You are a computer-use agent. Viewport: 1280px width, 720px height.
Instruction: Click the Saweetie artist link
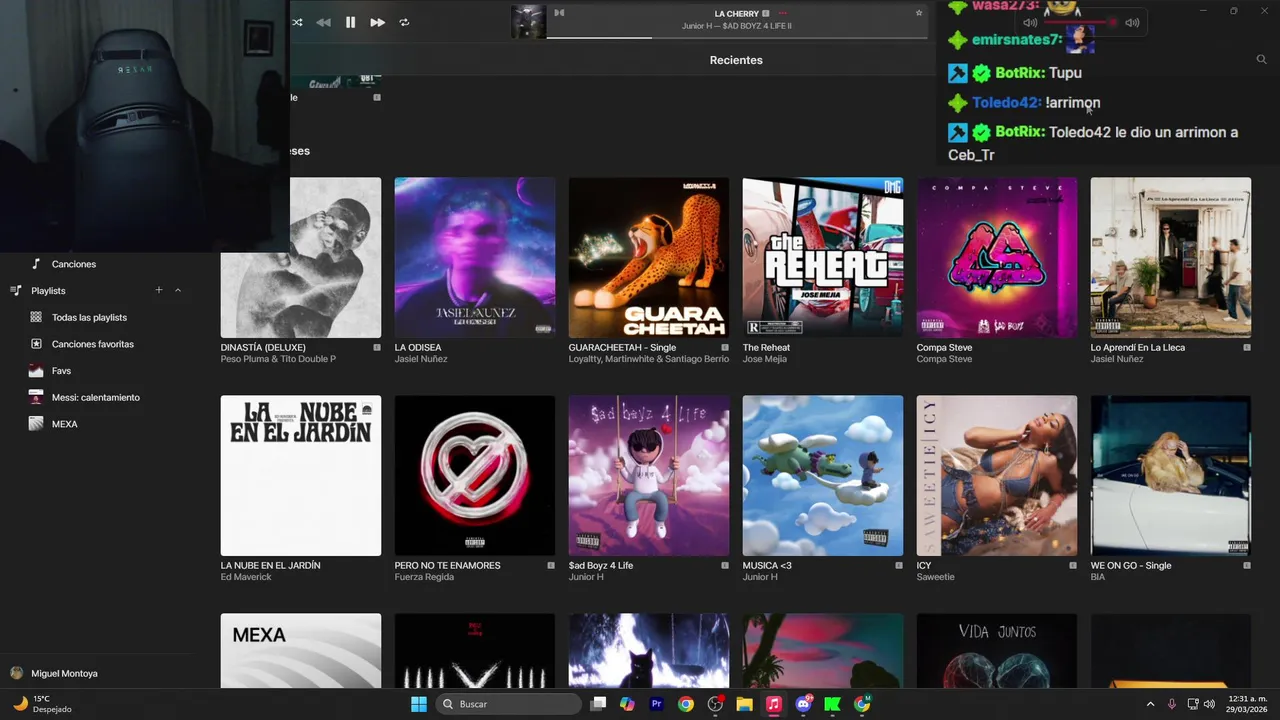[936, 577]
